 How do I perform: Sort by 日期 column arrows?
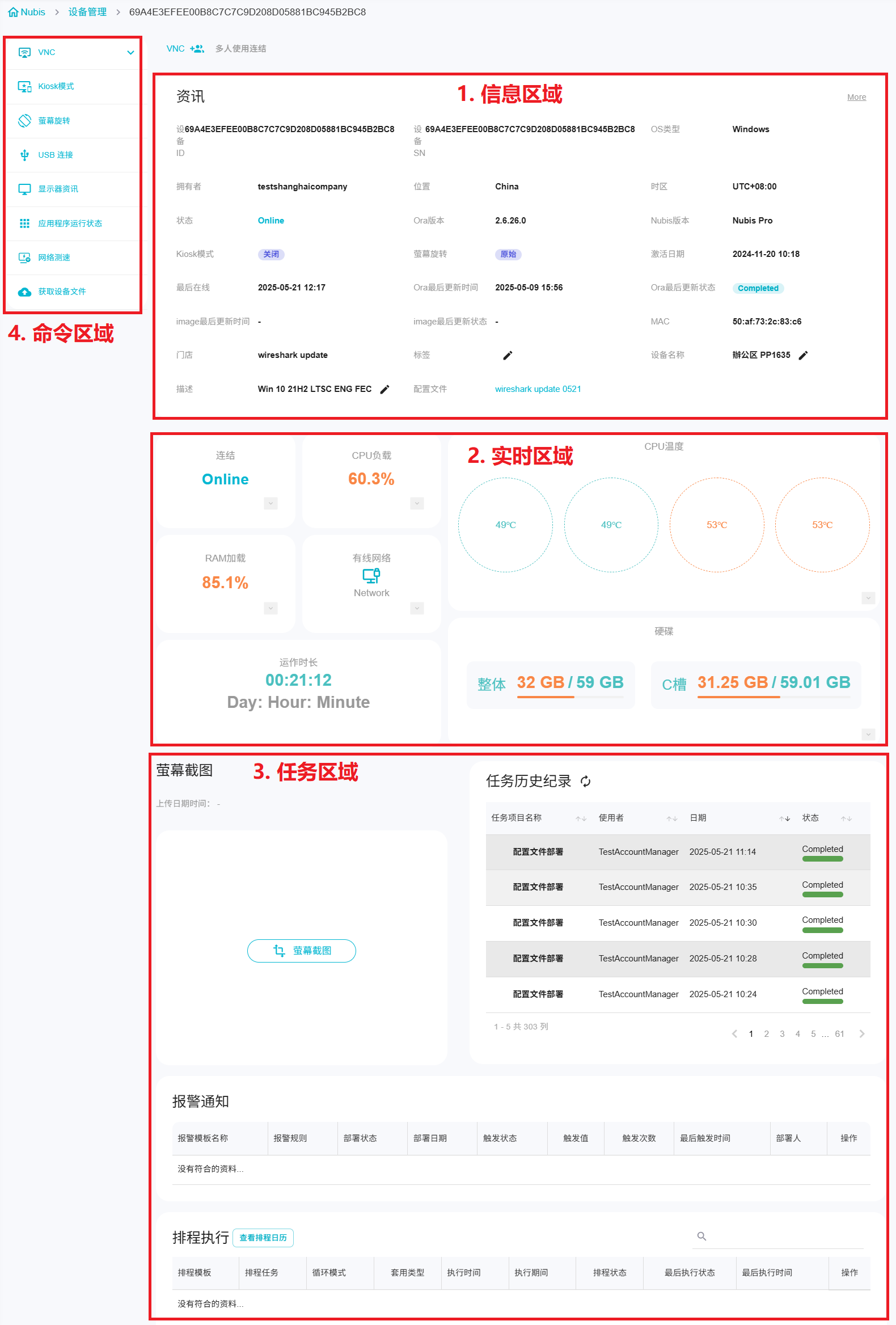(x=785, y=818)
